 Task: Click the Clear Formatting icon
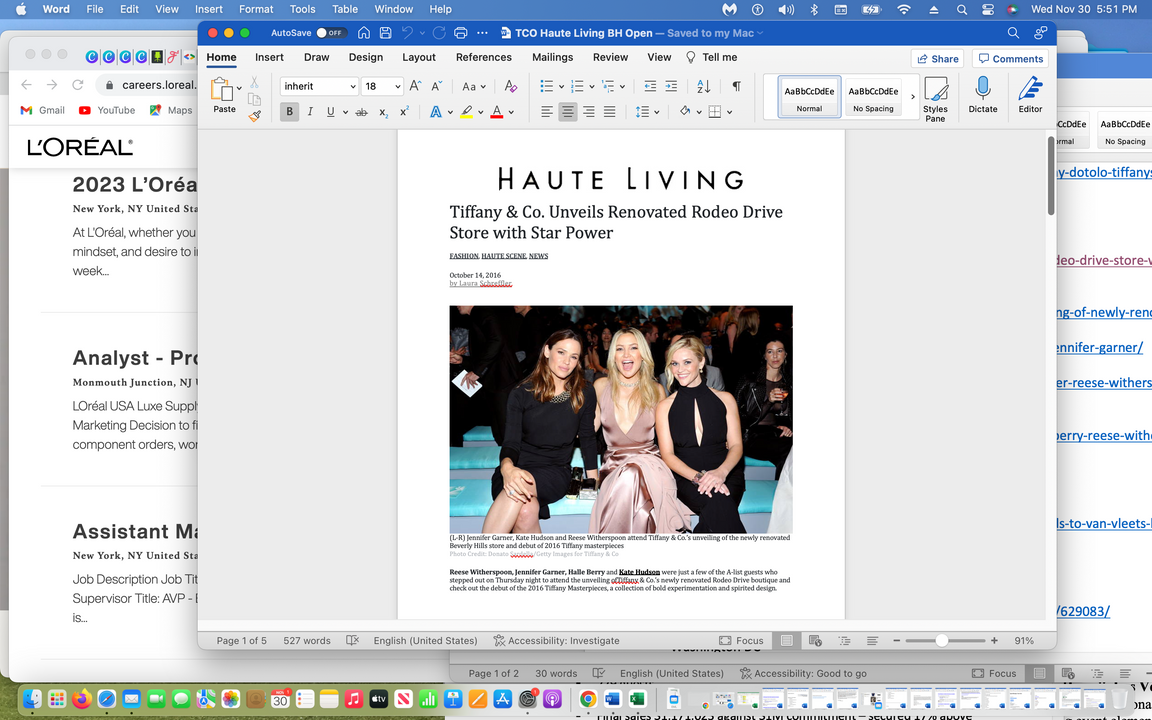pos(510,87)
